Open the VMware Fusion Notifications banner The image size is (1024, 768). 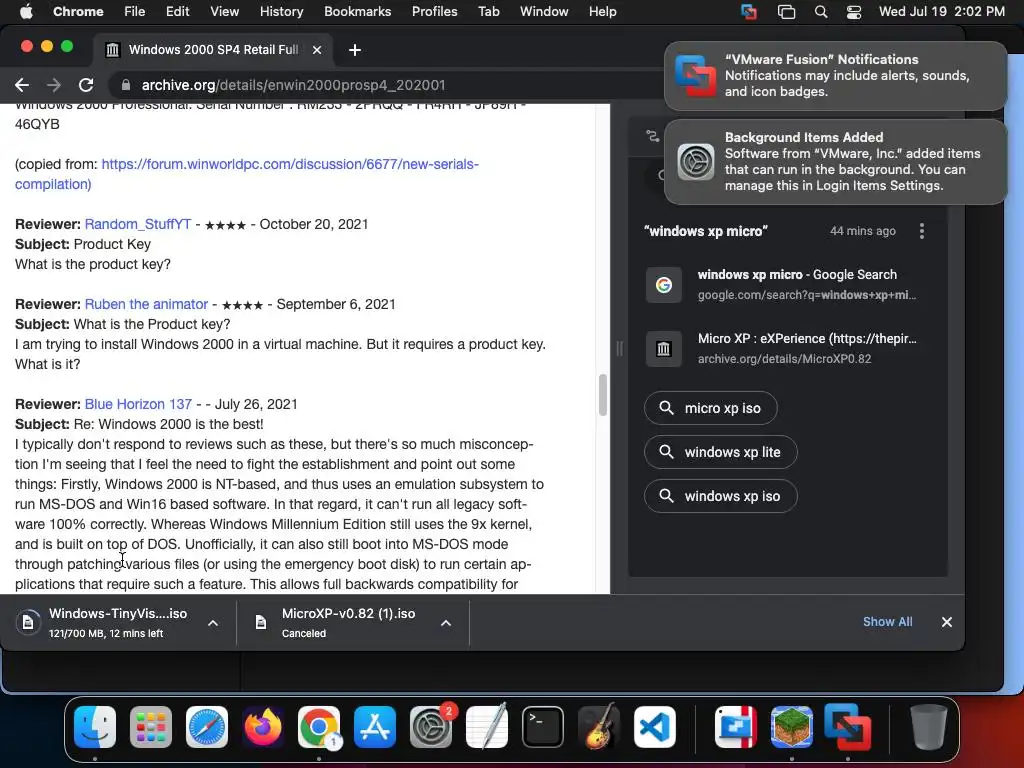click(835, 76)
